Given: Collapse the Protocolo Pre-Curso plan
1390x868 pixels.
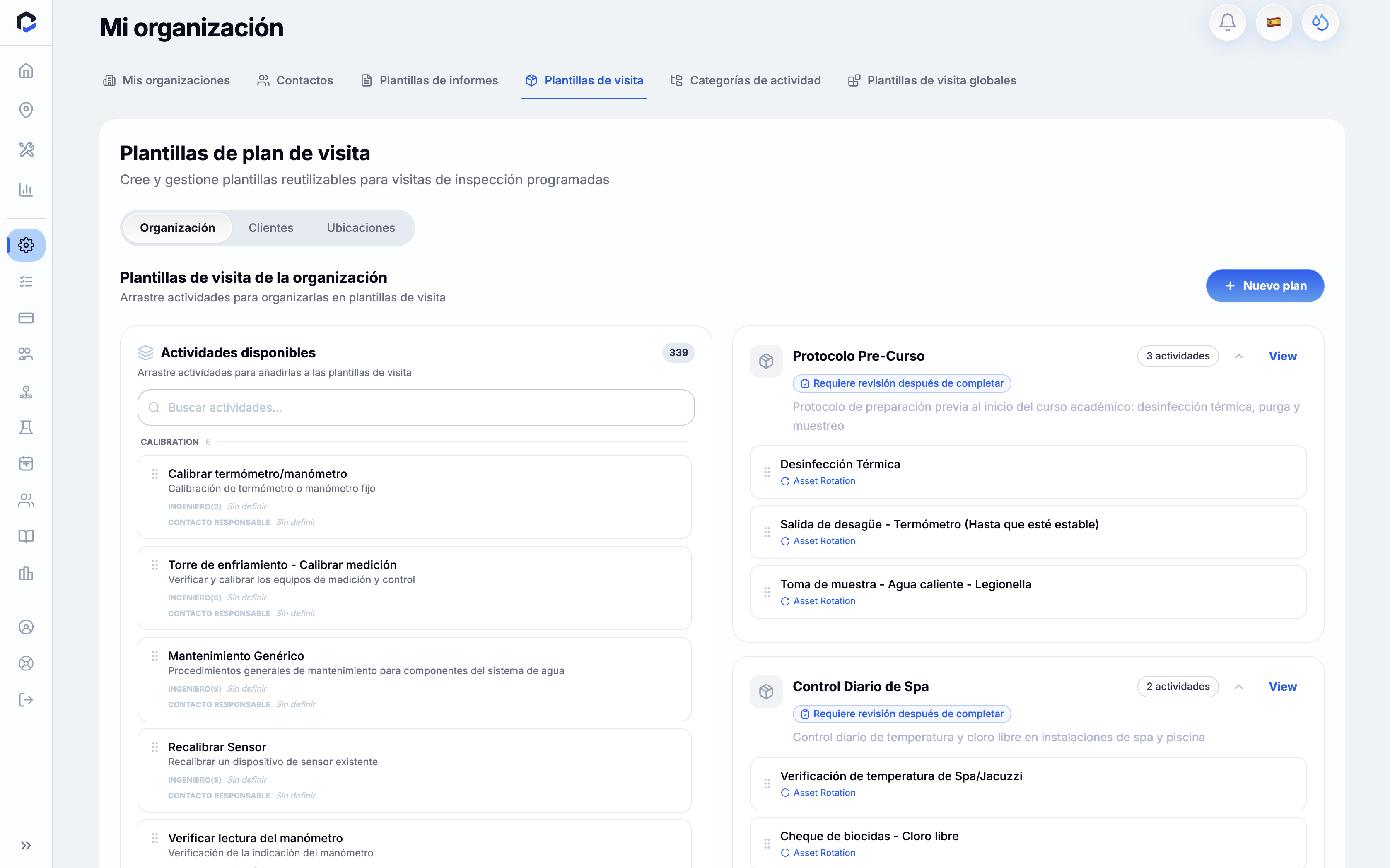Looking at the screenshot, I should pos(1239,357).
